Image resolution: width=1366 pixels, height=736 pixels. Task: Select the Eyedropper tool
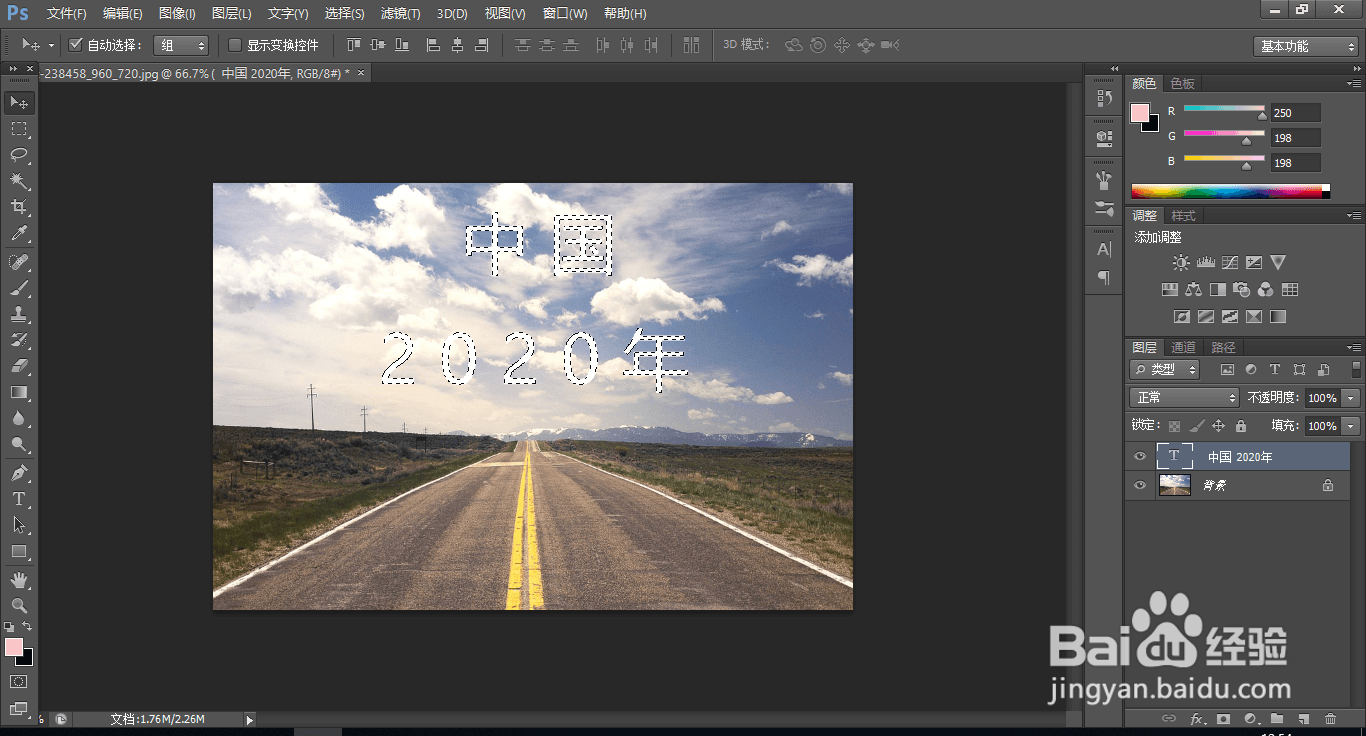coord(19,234)
